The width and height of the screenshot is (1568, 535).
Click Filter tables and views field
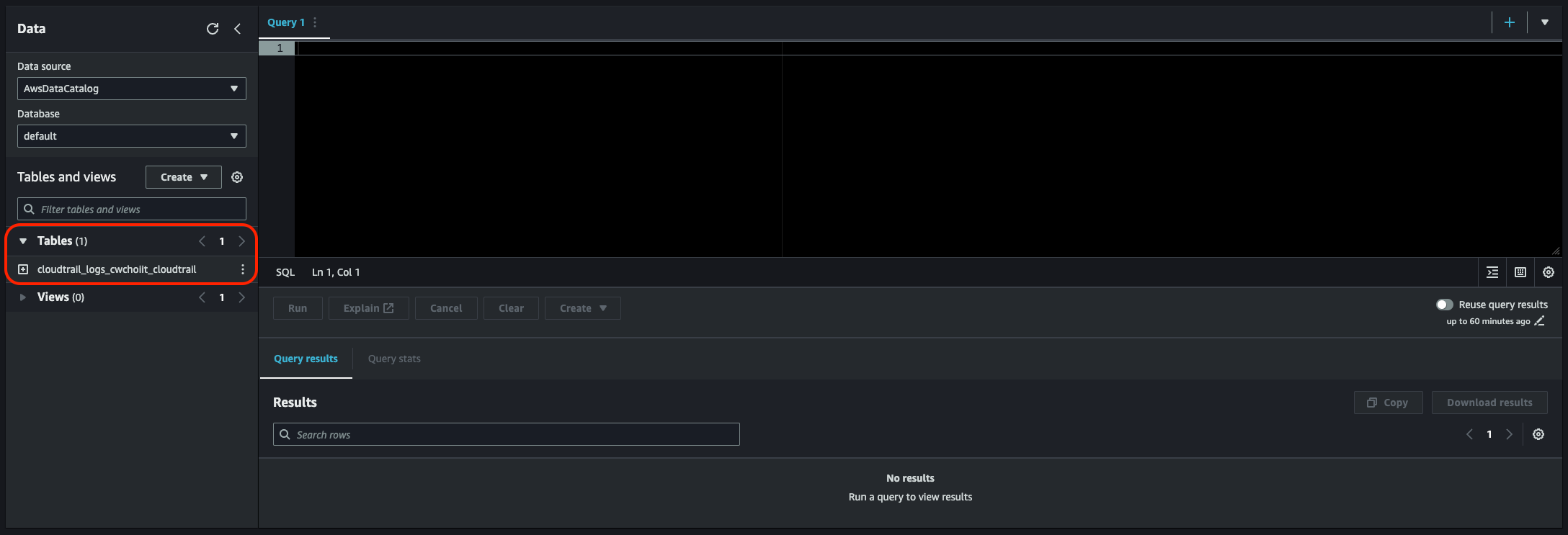[132, 209]
